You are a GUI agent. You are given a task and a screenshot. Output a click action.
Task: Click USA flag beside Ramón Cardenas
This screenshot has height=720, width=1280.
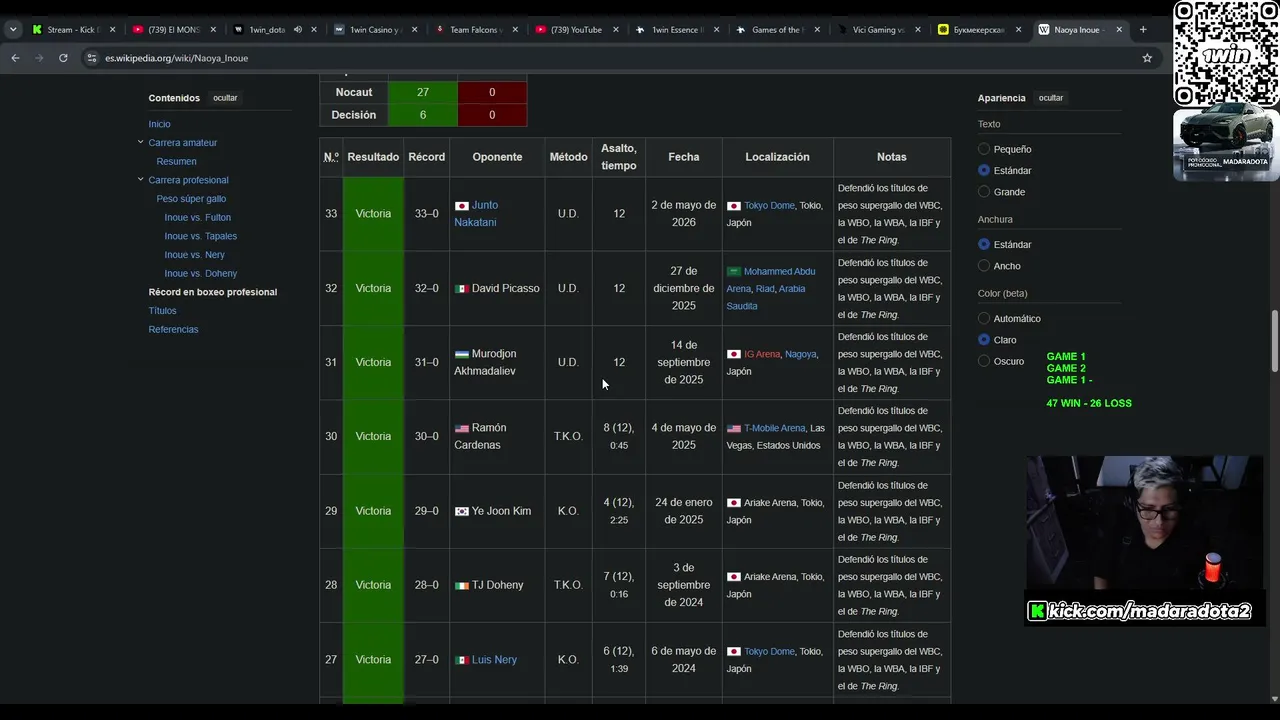(461, 429)
